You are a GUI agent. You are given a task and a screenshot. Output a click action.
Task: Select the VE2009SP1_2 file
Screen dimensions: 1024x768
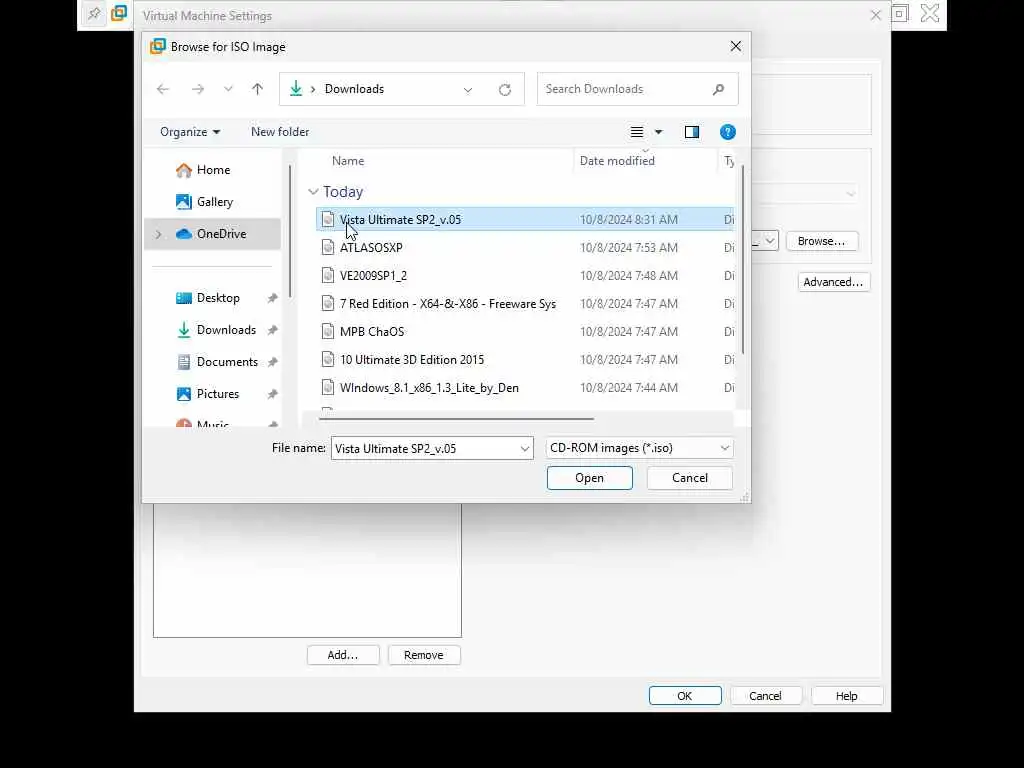(x=525, y=276)
